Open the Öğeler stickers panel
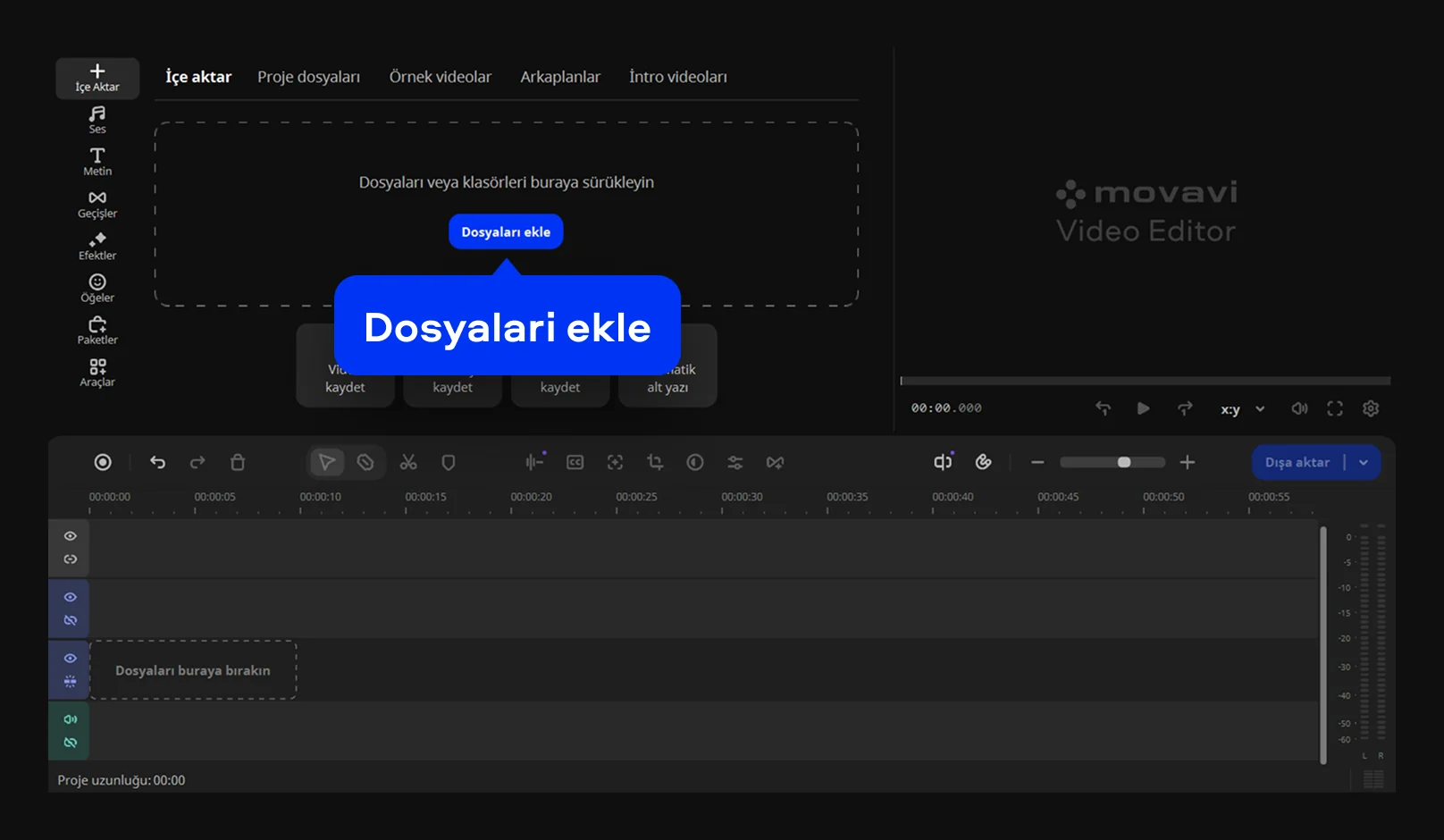 pos(97,288)
